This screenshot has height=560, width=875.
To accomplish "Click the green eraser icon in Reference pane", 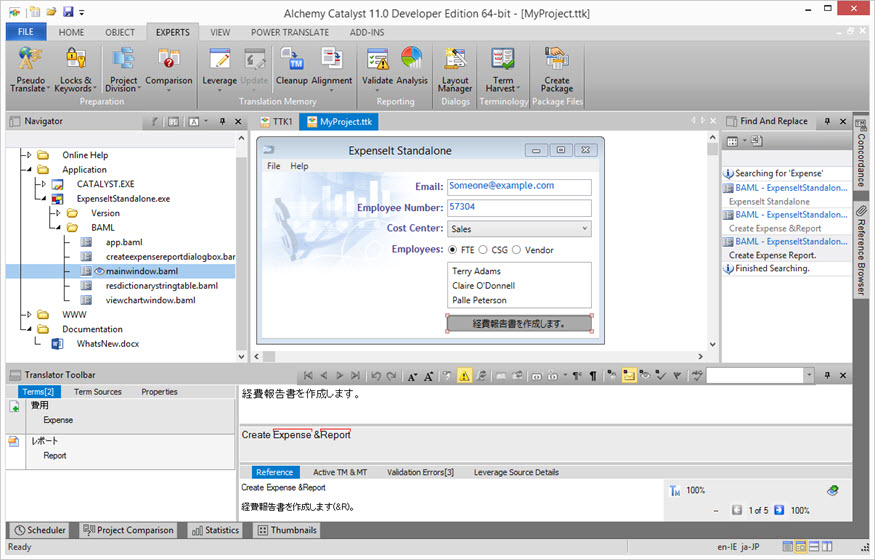I will pos(833,490).
